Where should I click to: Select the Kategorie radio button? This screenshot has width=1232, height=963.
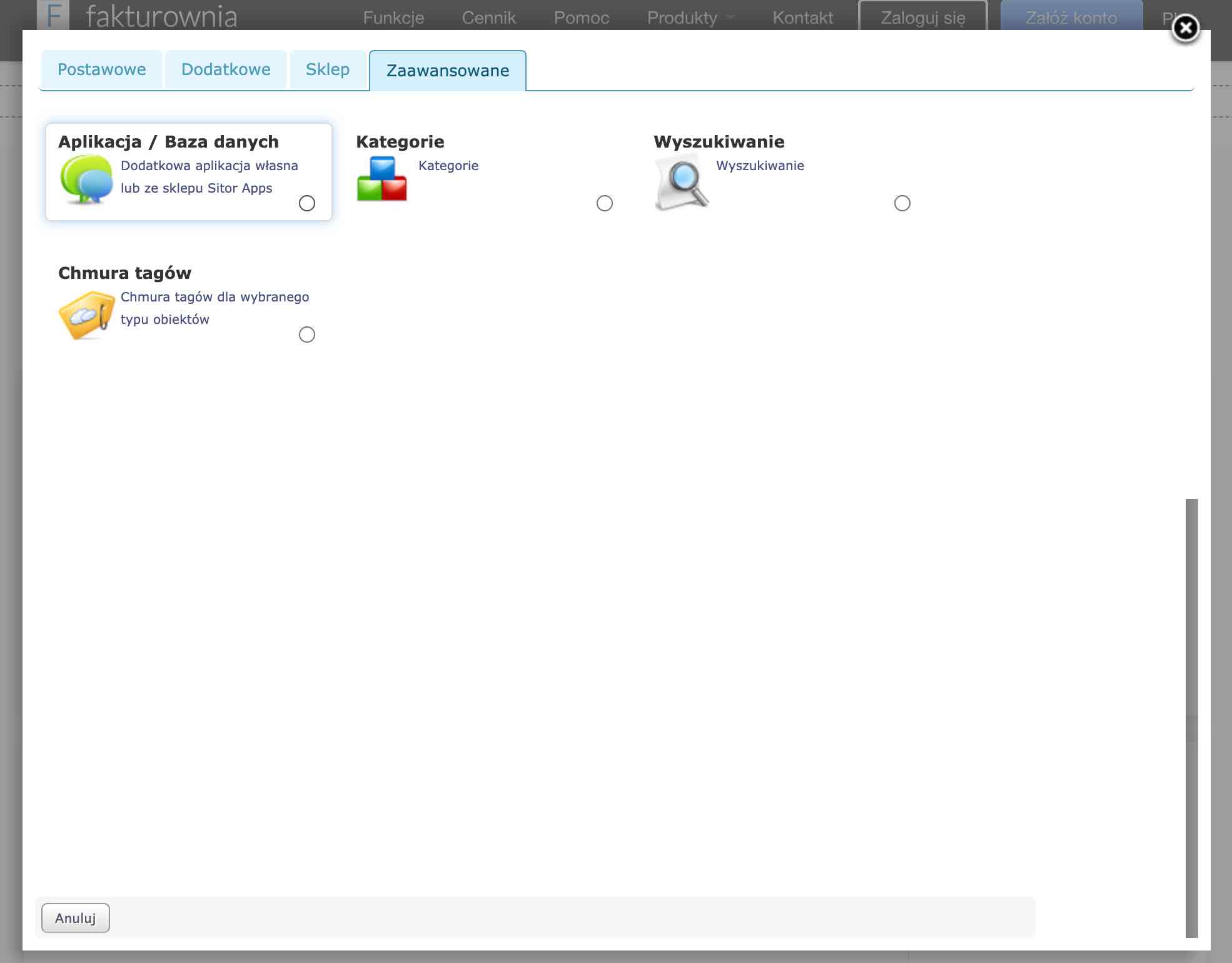pyautogui.click(x=604, y=203)
